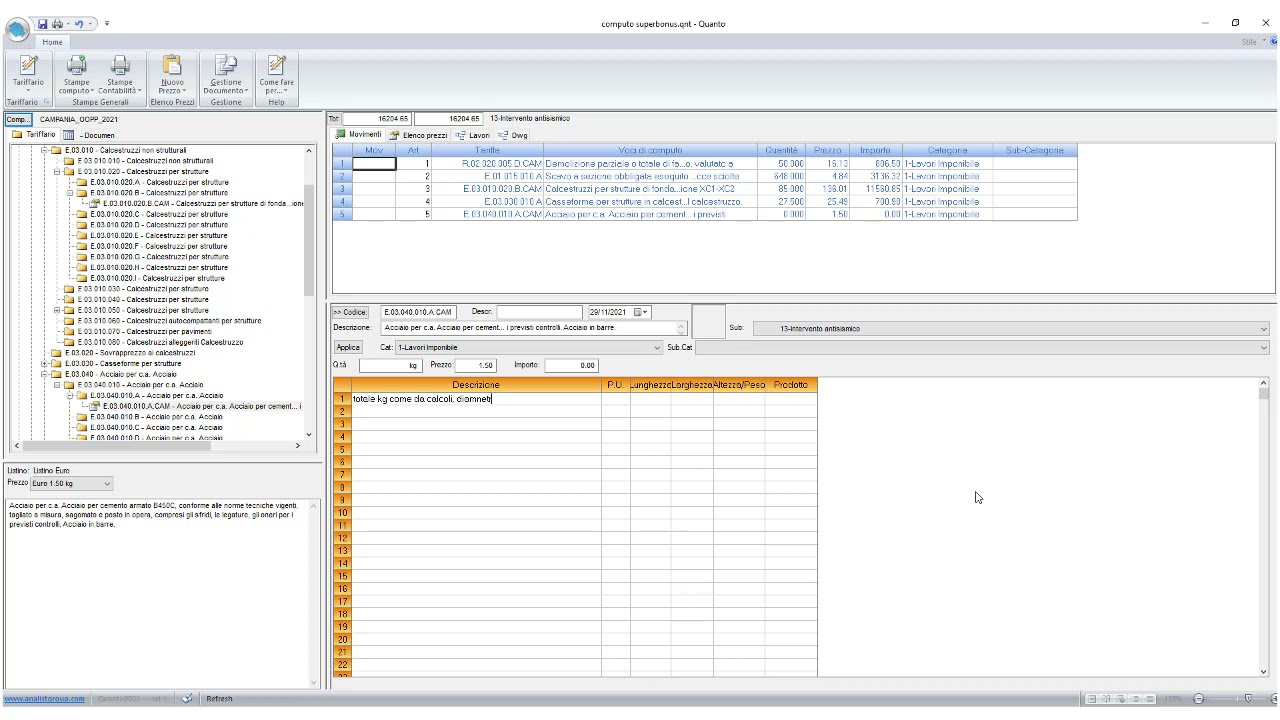Image resolution: width=1280 pixels, height=720 pixels.
Task: Click the Comp... button
Action: click(19, 119)
